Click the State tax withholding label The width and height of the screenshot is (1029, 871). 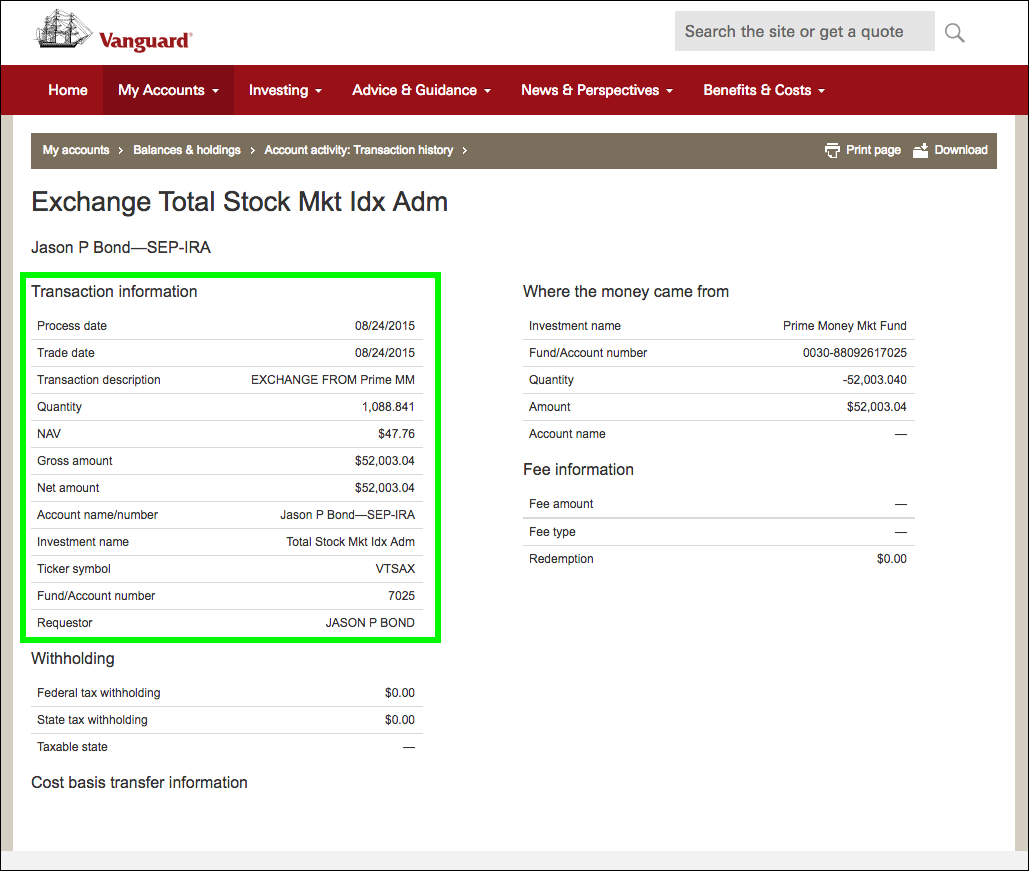(x=92, y=719)
